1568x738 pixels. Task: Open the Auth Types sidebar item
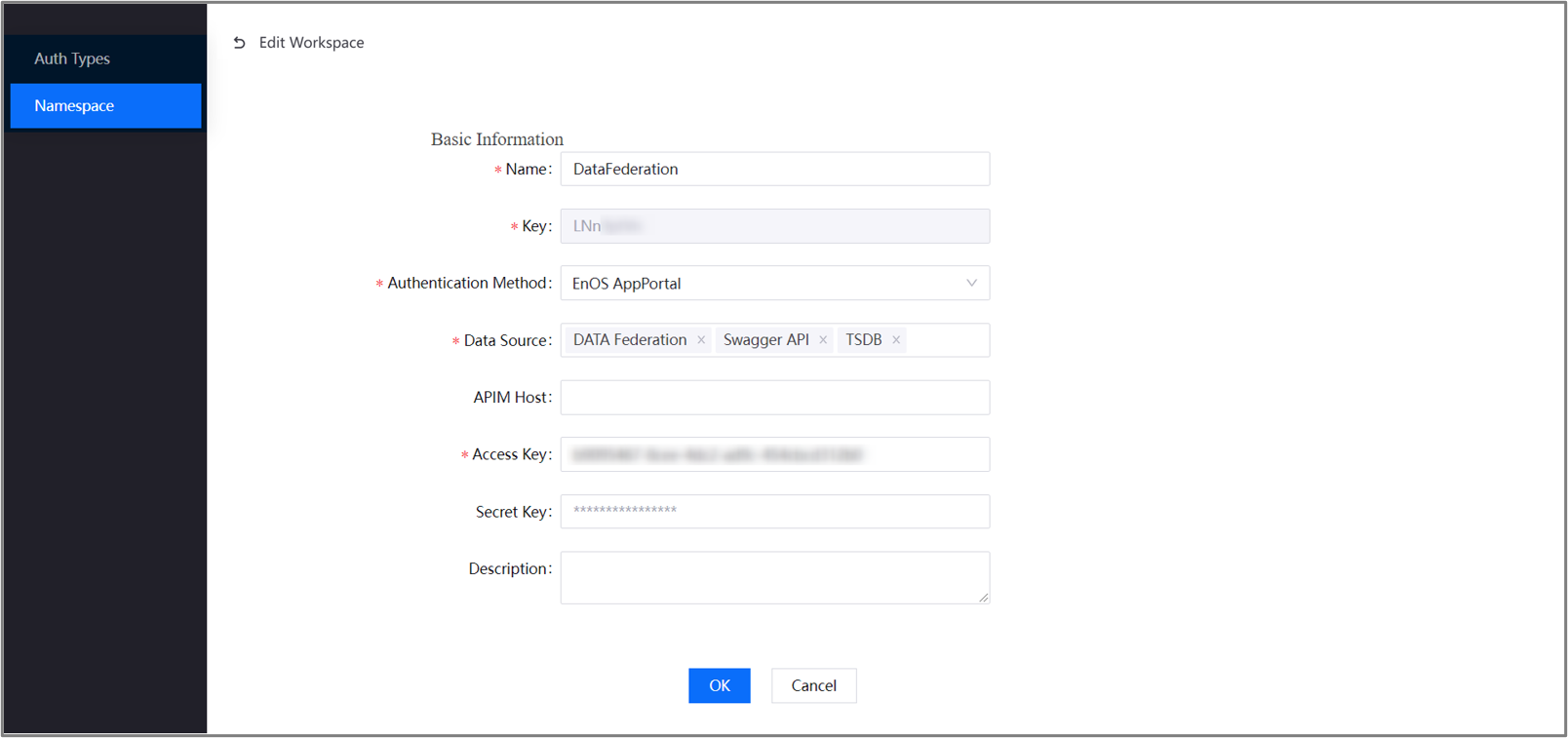pos(72,58)
